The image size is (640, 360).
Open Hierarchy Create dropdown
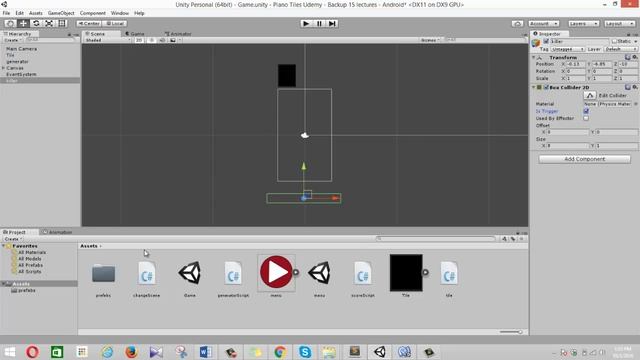pyautogui.click(x=13, y=40)
